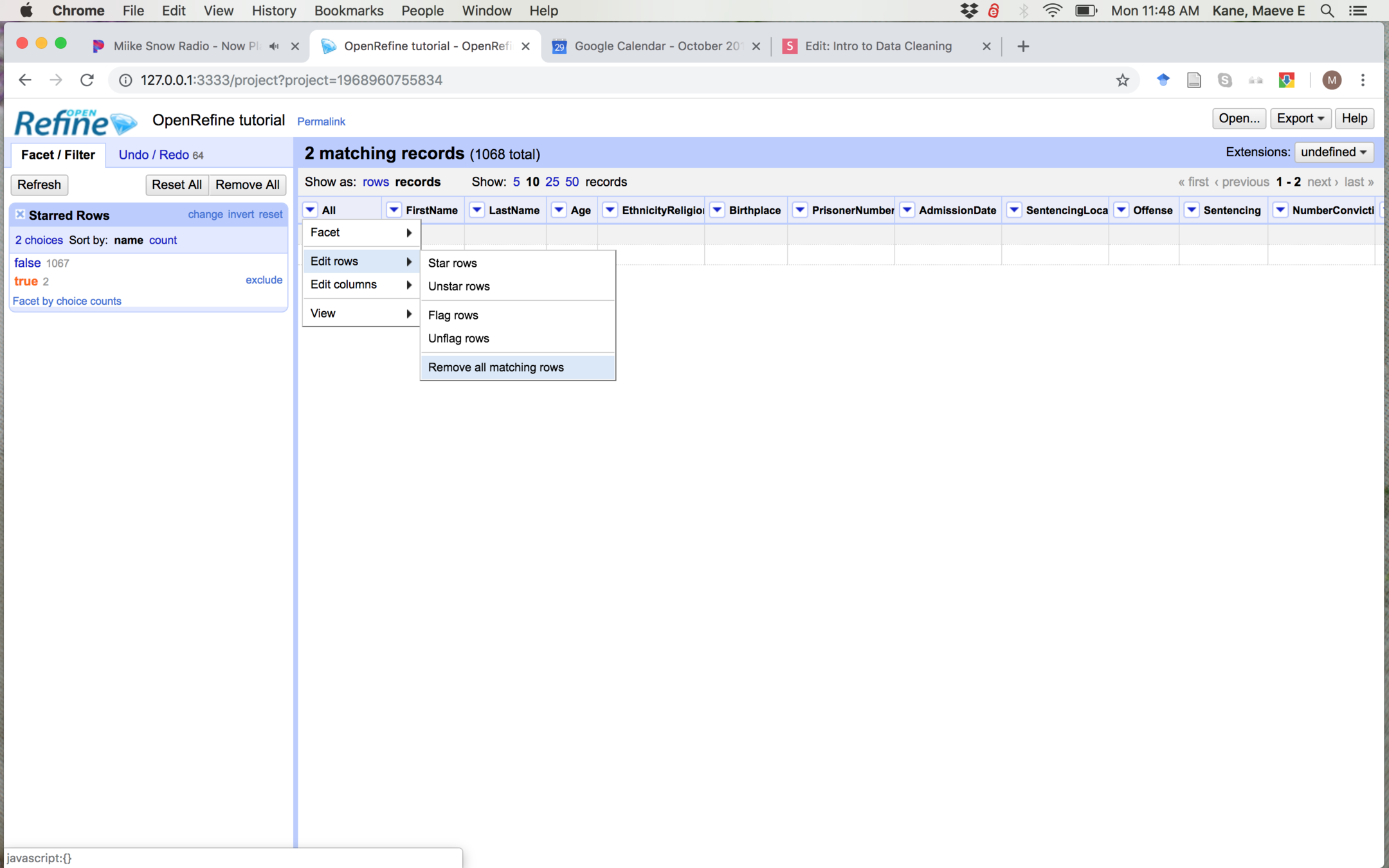Close the Starred Rows facet
Image resolution: width=1389 pixels, height=868 pixels.
point(20,215)
